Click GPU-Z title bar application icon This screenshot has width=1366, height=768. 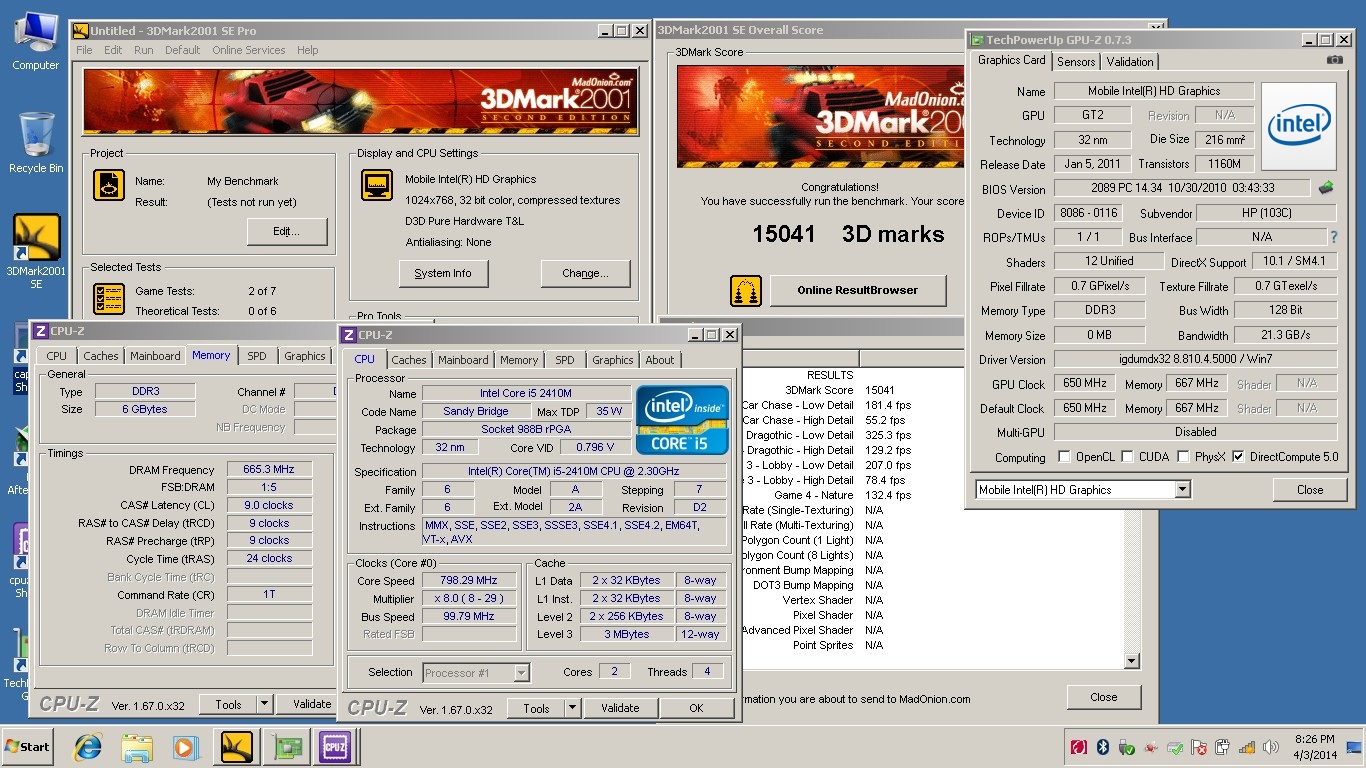[977, 40]
